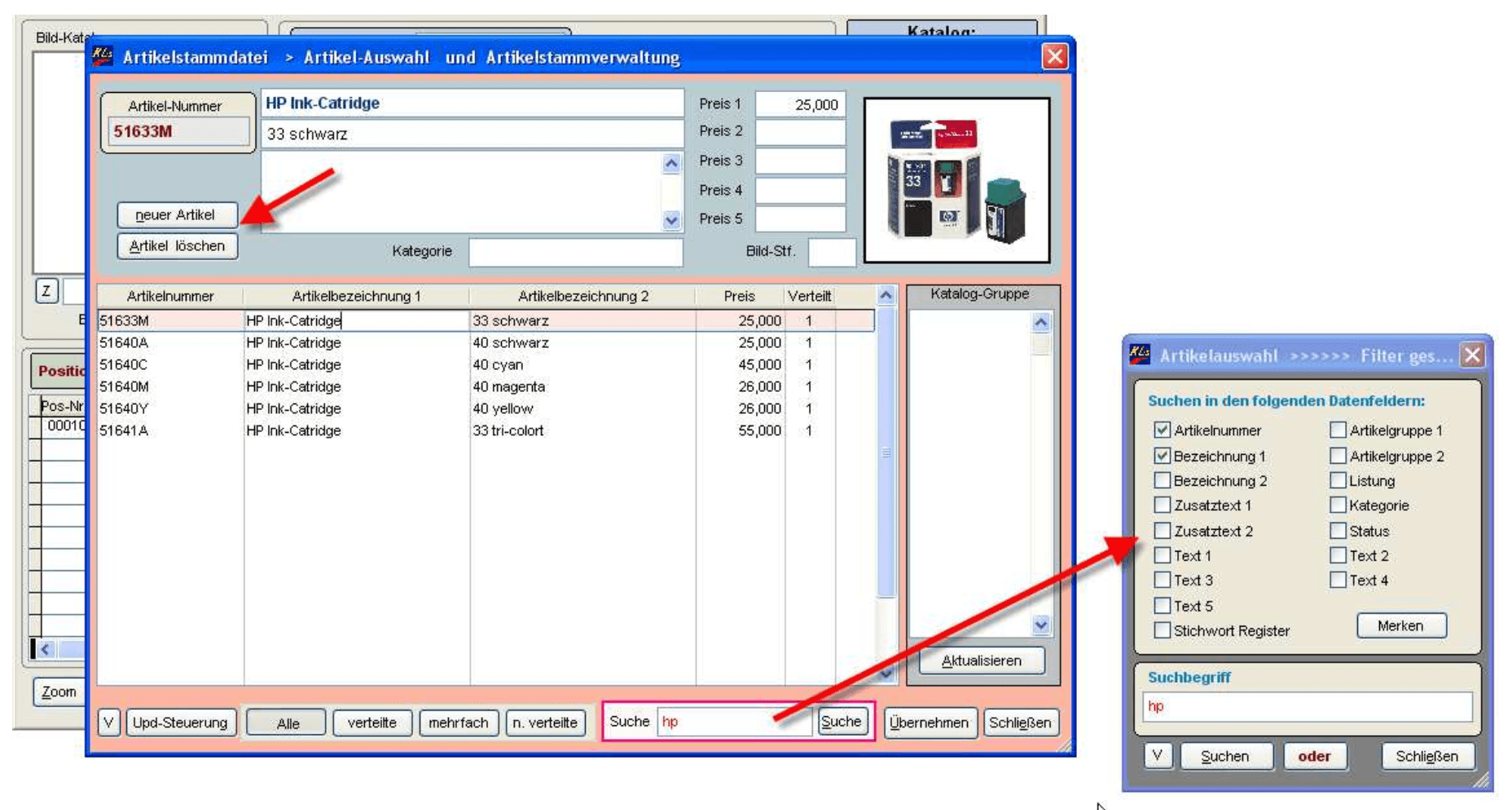Check the Text 4 checkbox

pyautogui.click(x=1338, y=580)
